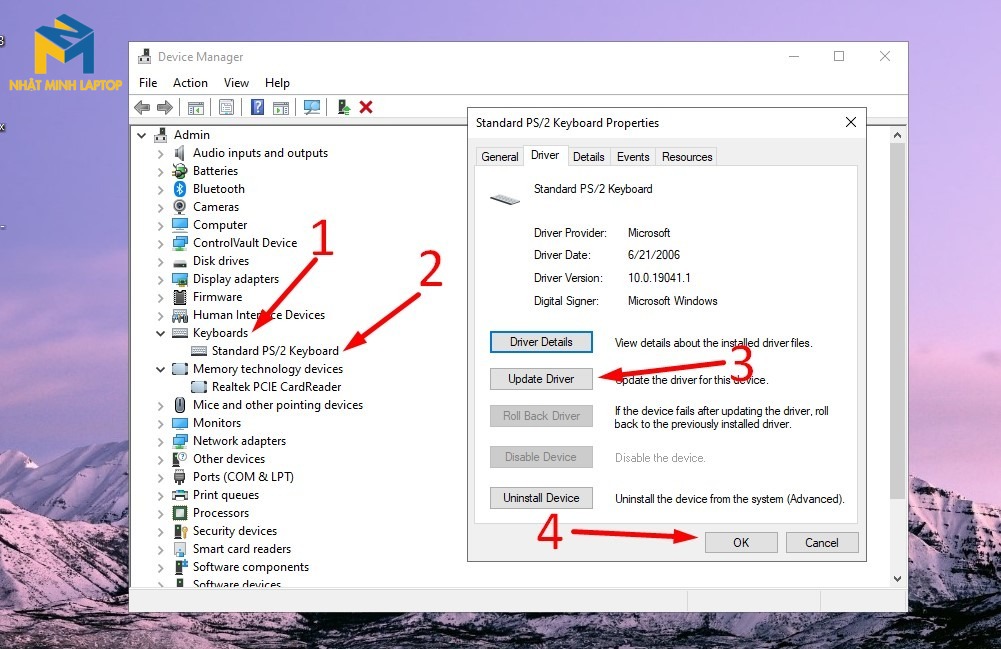Screen dimensions: 1001x649
Task: Click Scan for hardware changes monitor icon
Action: [x=312, y=107]
